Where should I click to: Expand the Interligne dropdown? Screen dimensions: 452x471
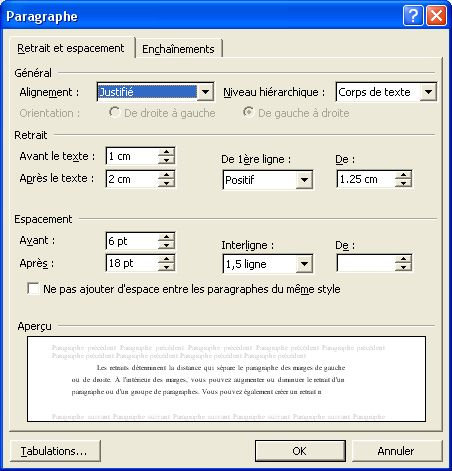click(304, 264)
